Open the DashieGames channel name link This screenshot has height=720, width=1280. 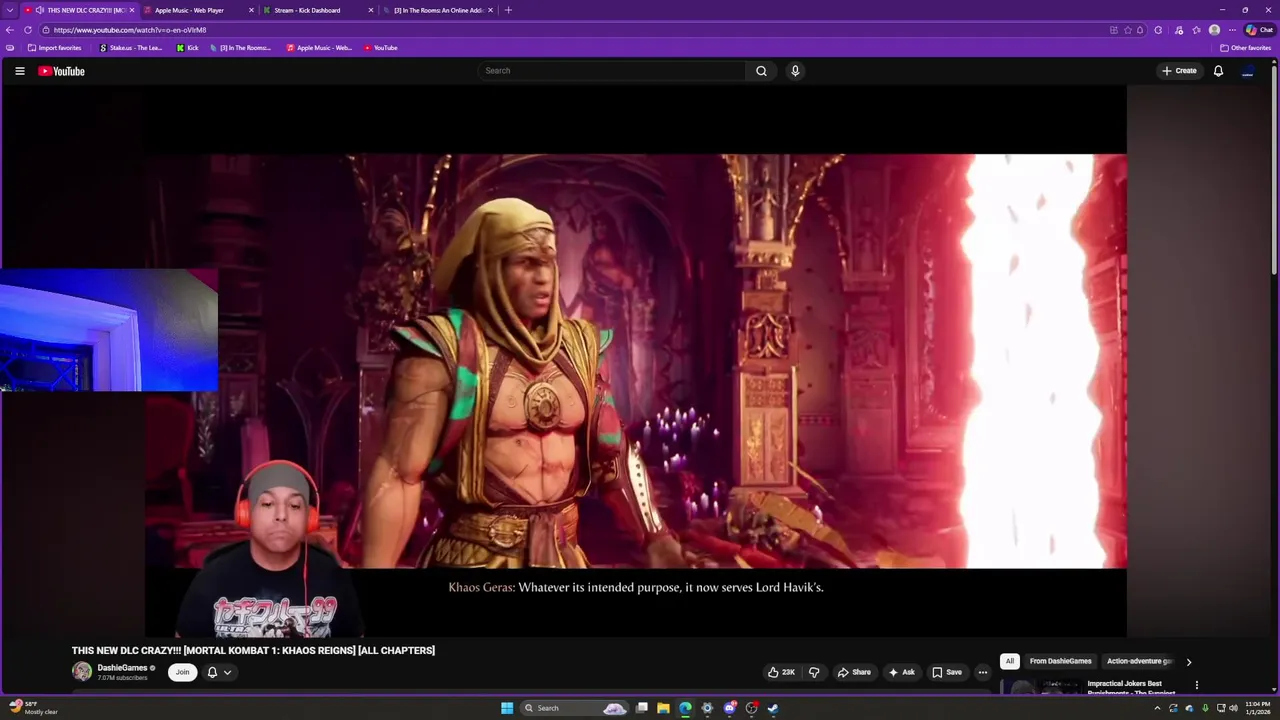(122, 668)
